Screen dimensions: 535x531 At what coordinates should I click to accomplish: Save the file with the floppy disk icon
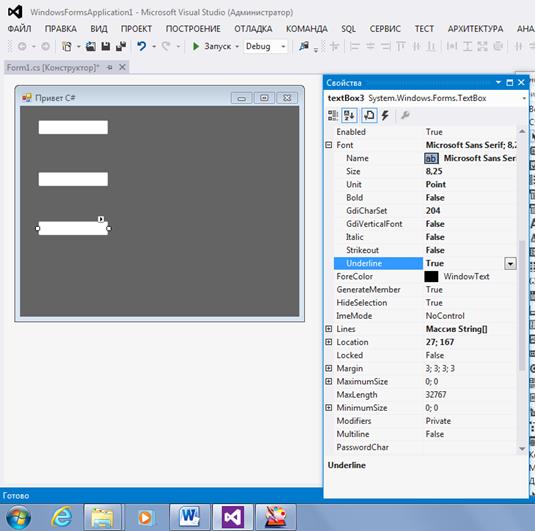click(x=106, y=46)
